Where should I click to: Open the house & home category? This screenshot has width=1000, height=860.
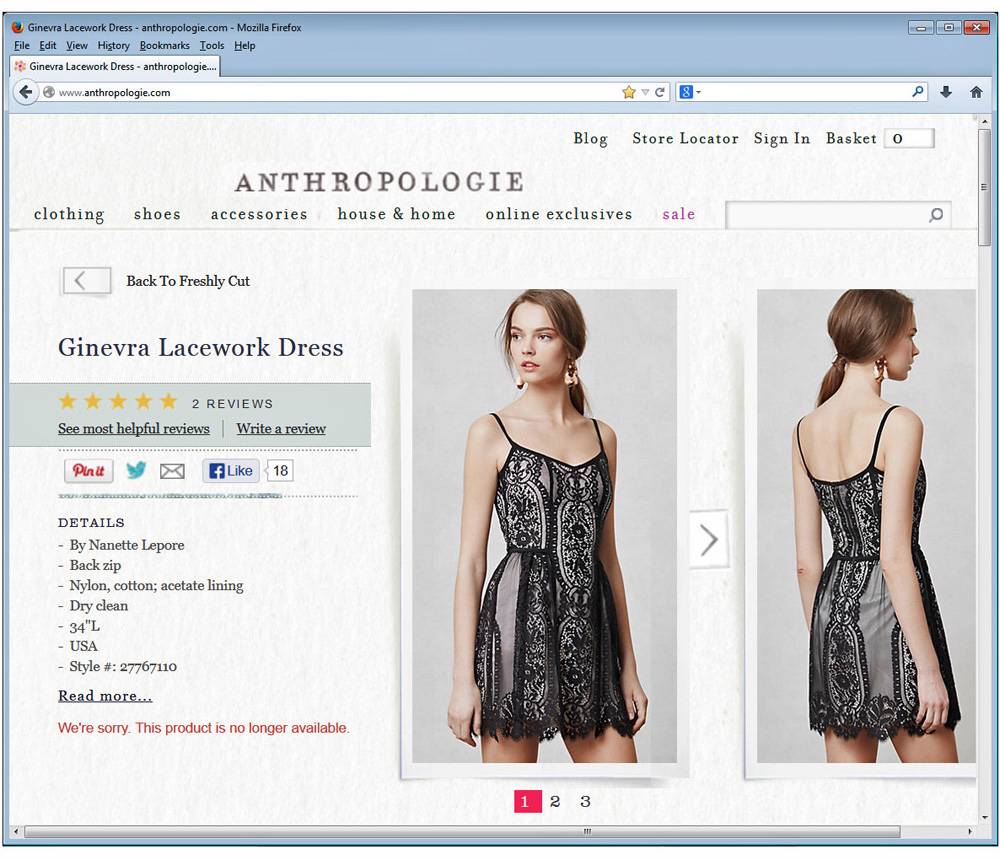(396, 214)
